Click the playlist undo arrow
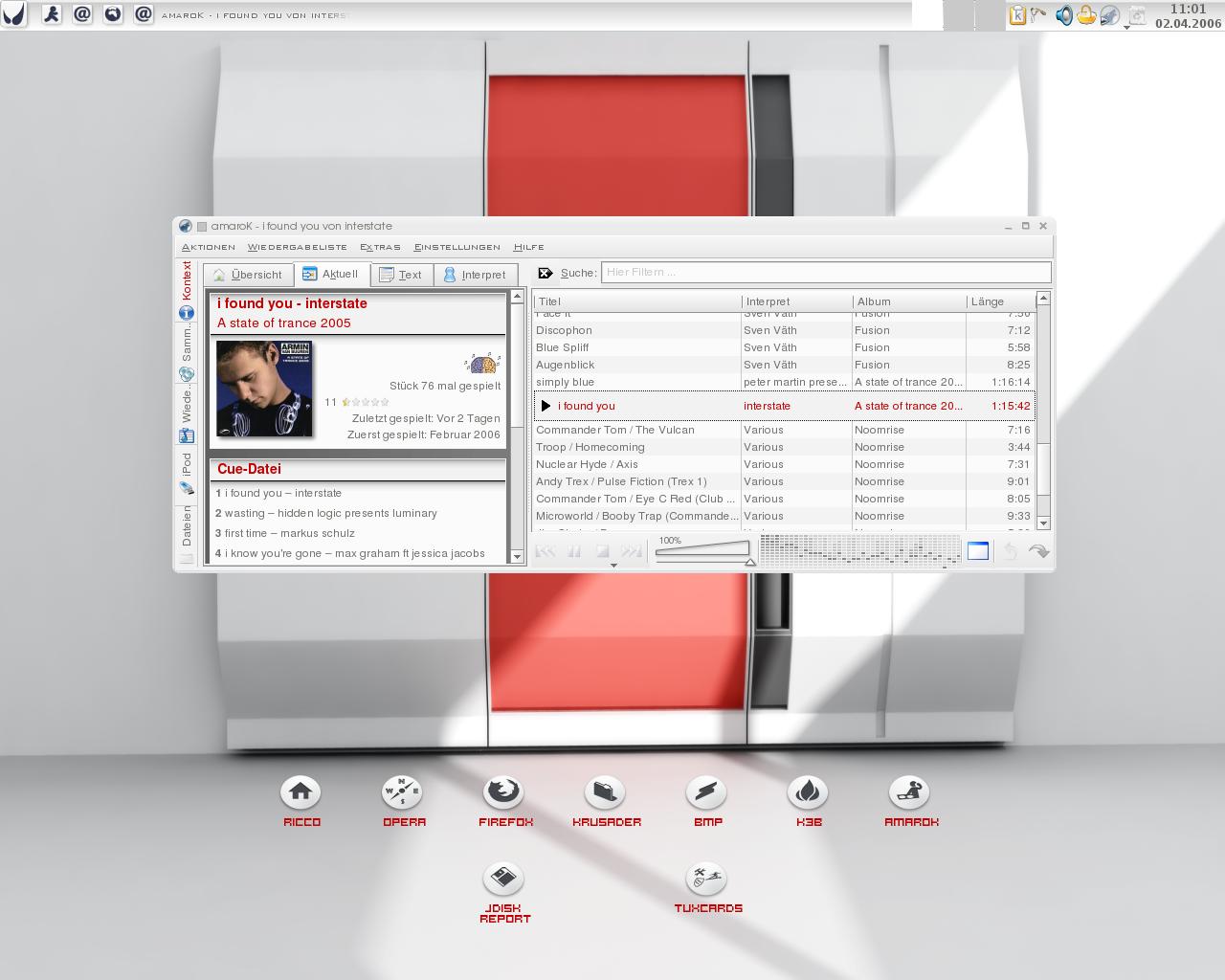This screenshot has width=1225, height=980. (1010, 551)
